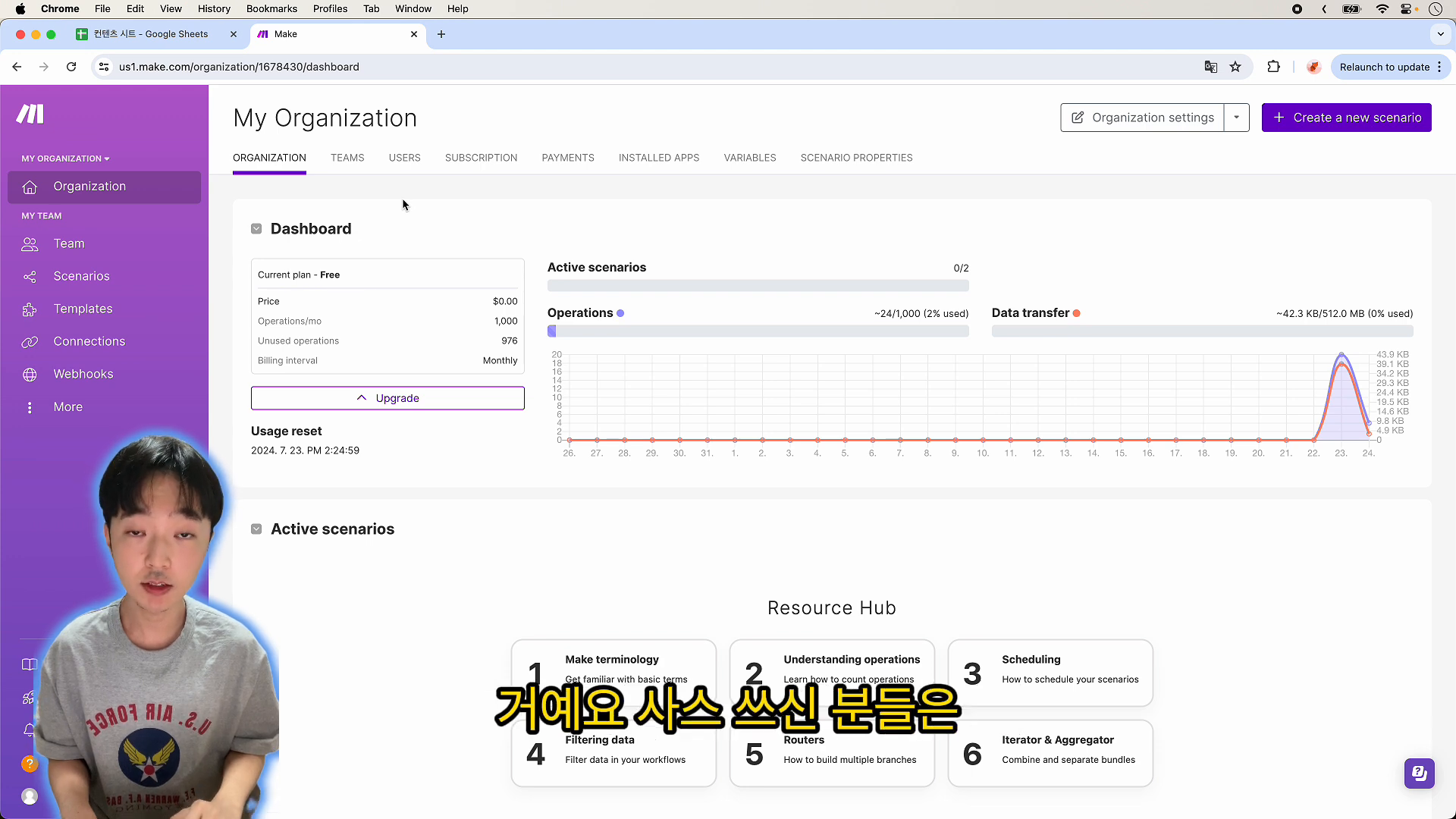Switch to the Teams tab
This screenshot has height=819, width=1456.
click(347, 158)
